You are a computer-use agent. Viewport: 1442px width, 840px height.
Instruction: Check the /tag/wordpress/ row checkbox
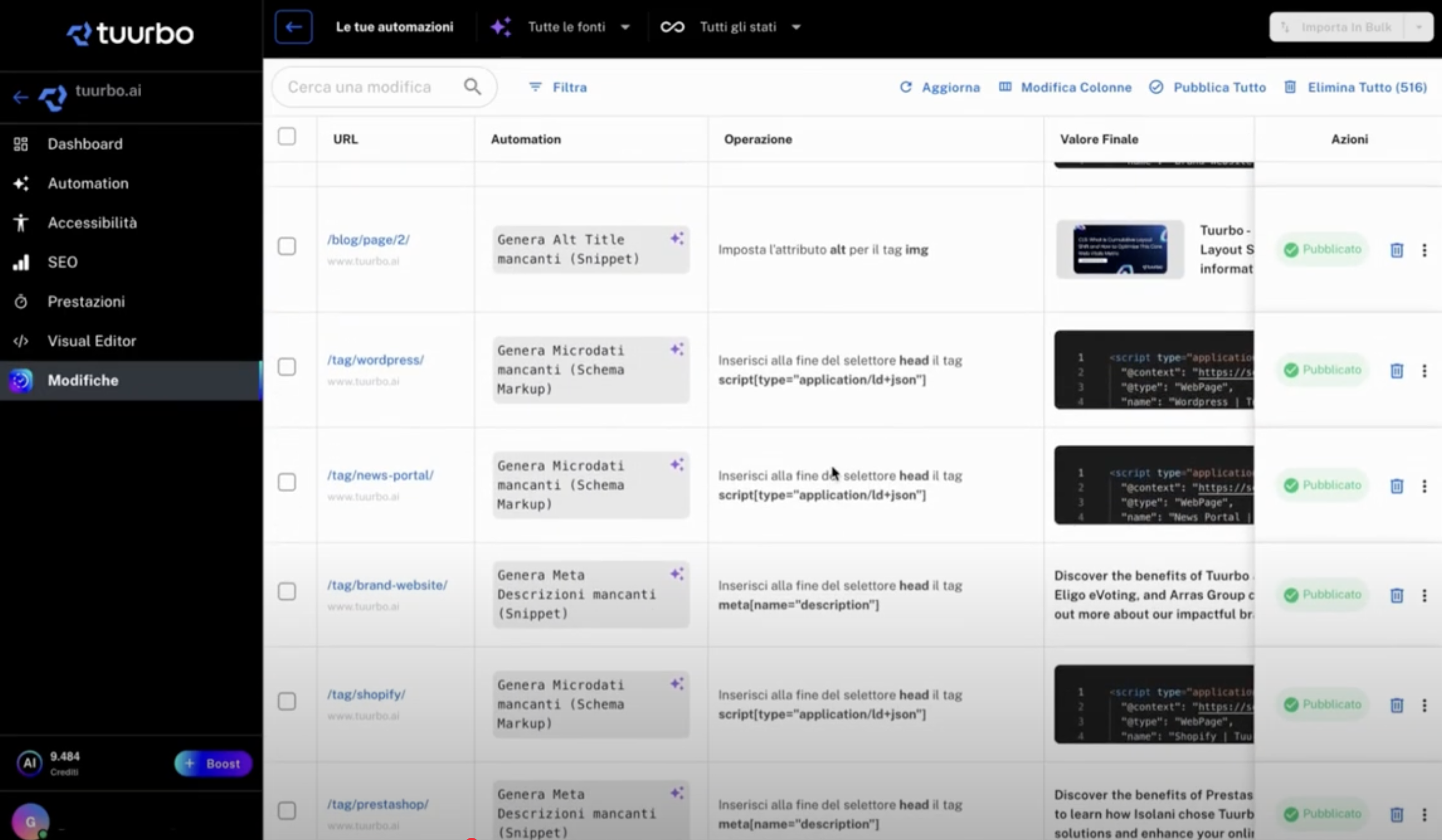tap(287, 367)
